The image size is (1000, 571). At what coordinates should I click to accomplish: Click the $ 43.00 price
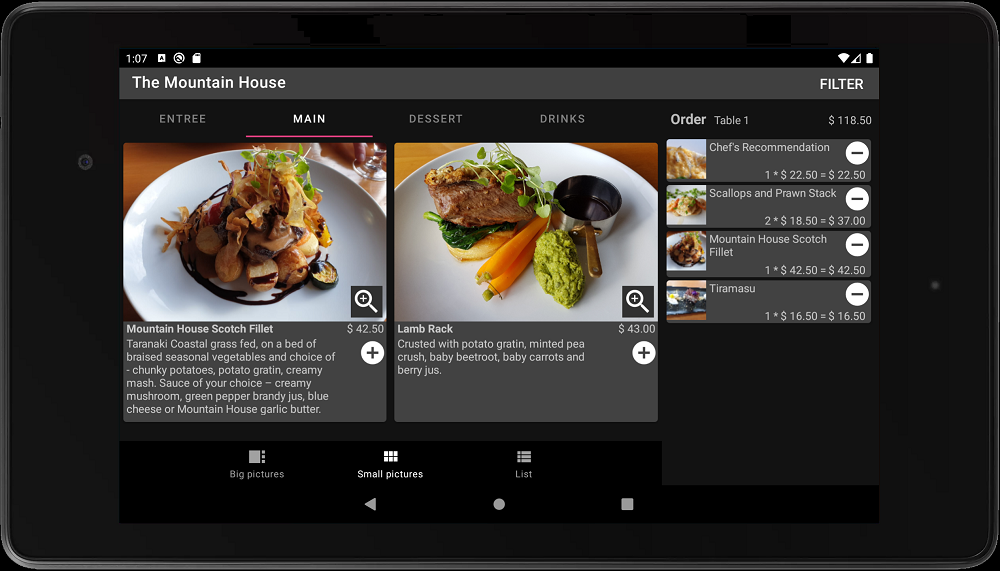tap(636, 329)
